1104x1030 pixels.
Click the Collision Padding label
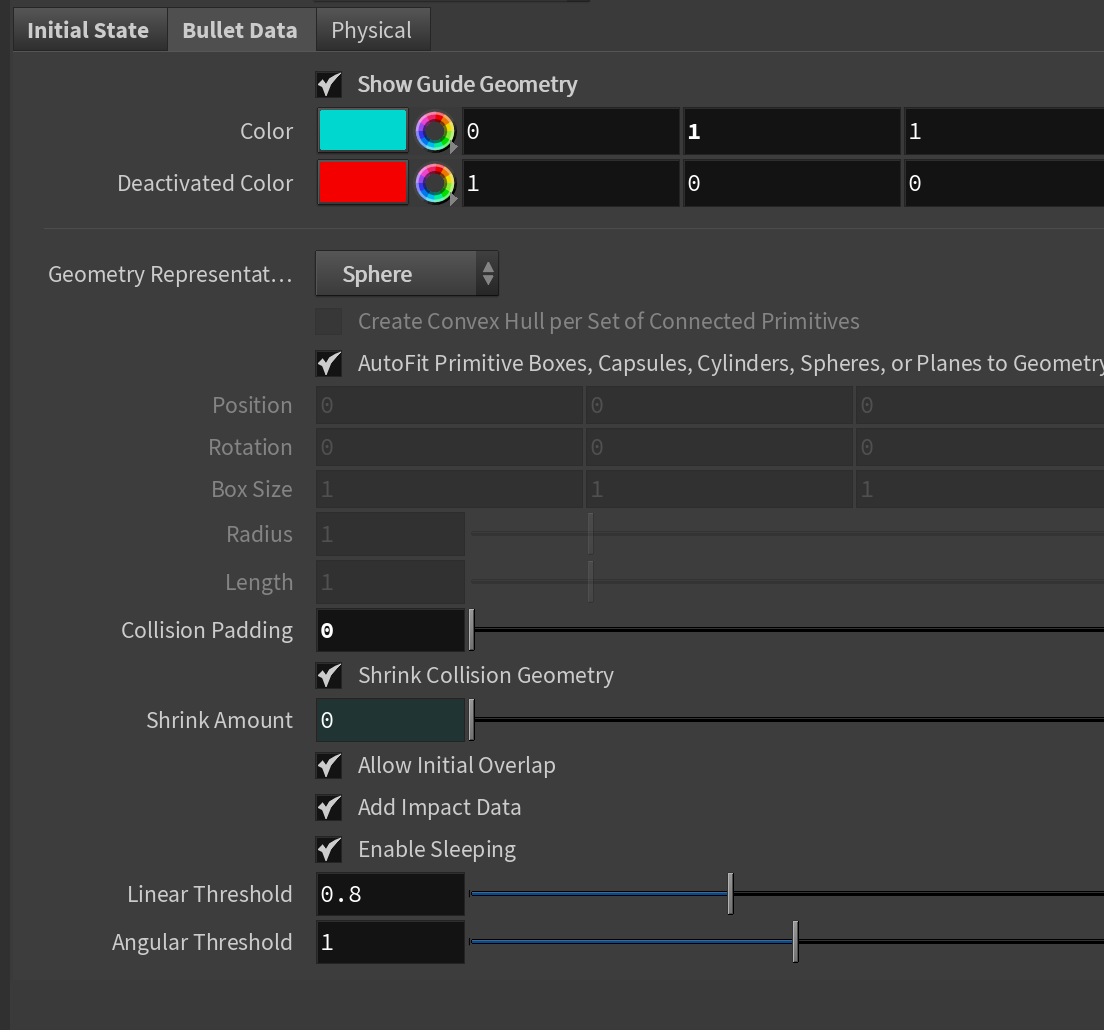(x=207, y=630)
